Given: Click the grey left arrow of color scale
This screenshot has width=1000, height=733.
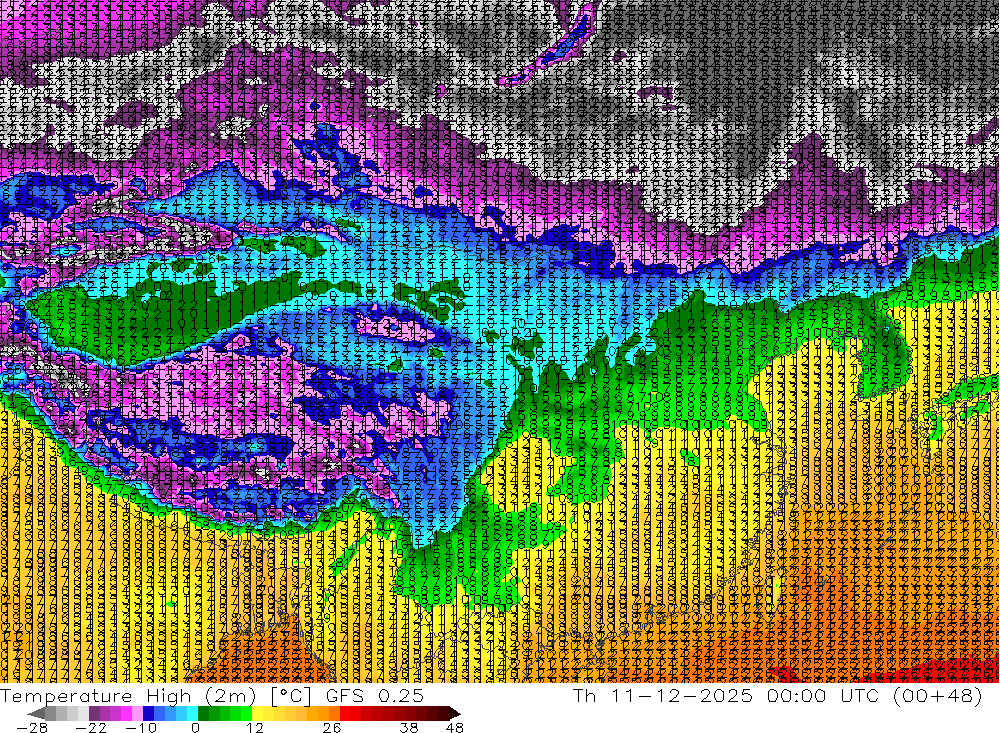Looking at the screenshot, I should 36,714.
